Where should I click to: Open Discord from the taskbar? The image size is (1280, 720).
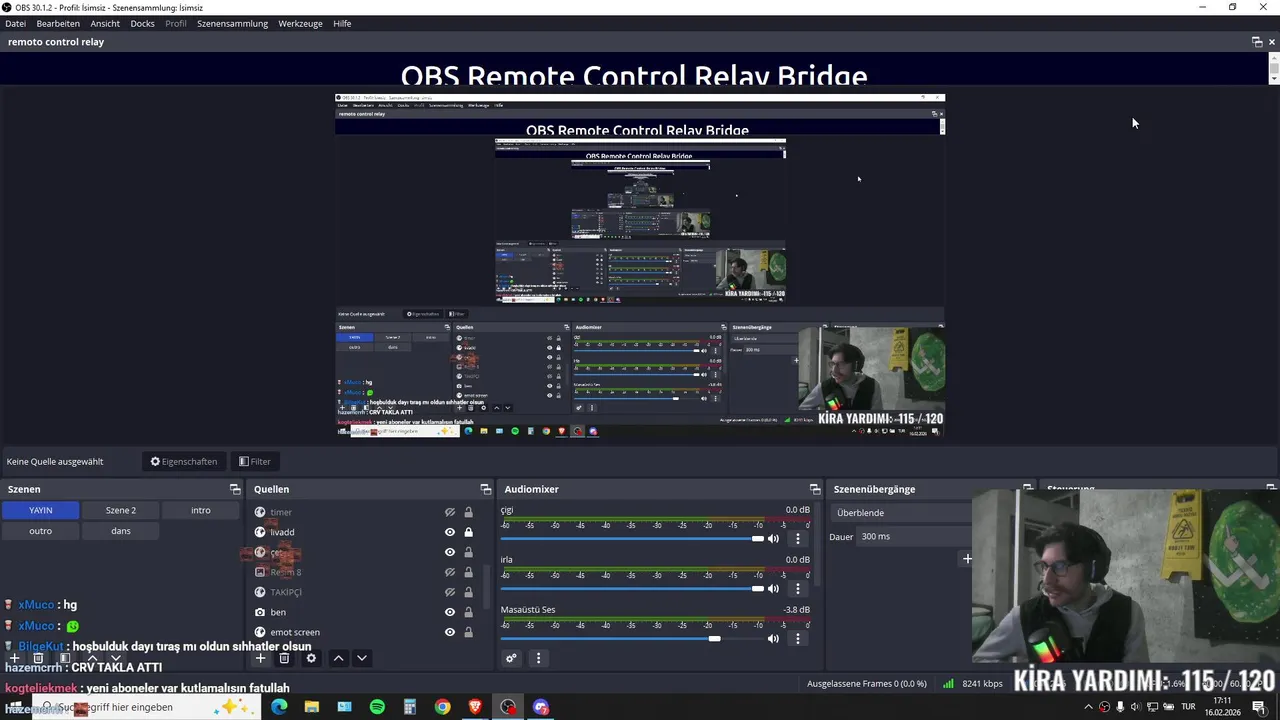tap(541, 707)
